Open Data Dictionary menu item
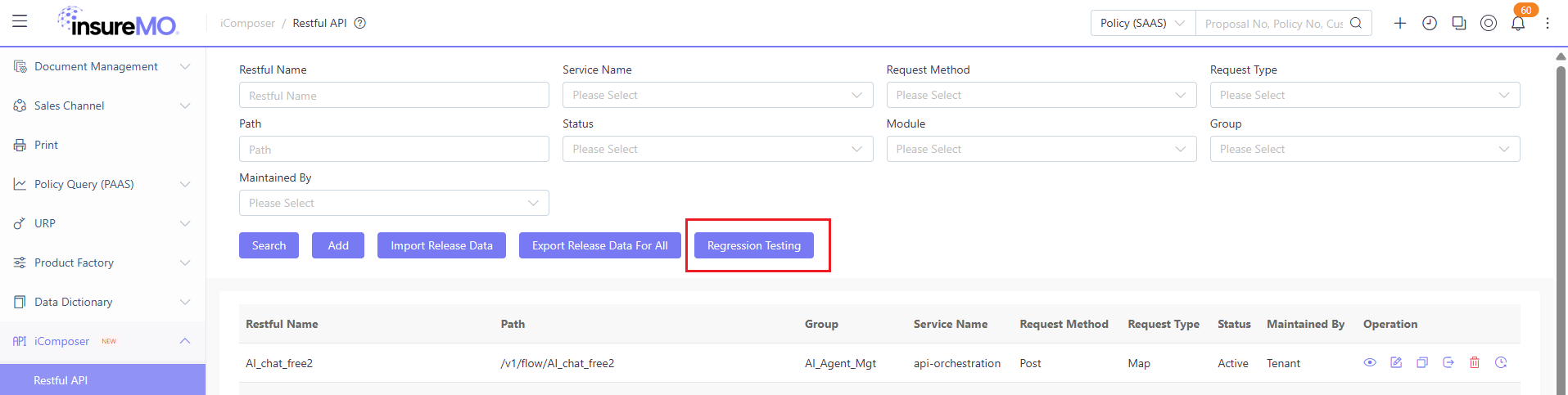The height and width of the screenshot is (395, 1568). click(102, 302)
